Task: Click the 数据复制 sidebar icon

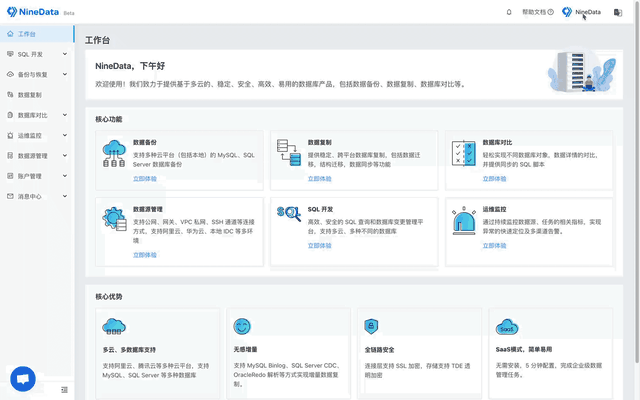Action: click(10, 95)
